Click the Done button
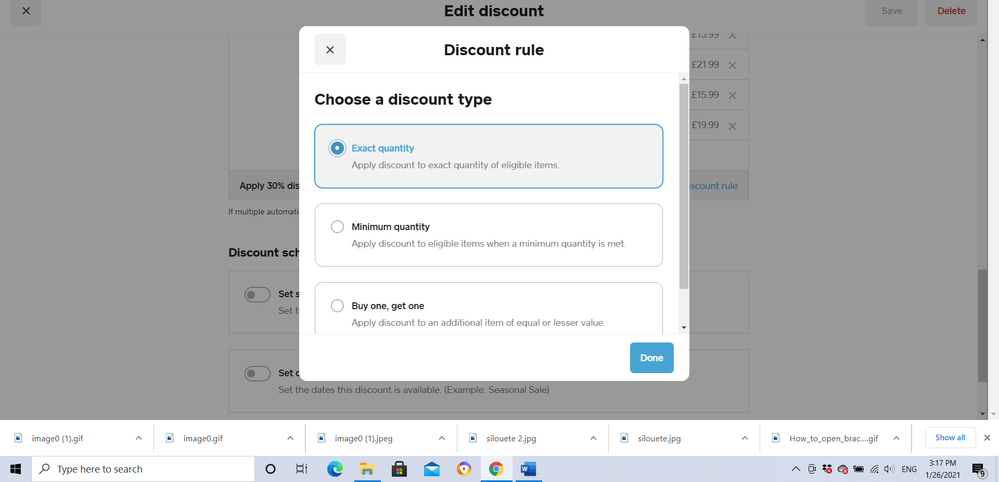Viewport: 999px width, 482px height. pos(651,358)
